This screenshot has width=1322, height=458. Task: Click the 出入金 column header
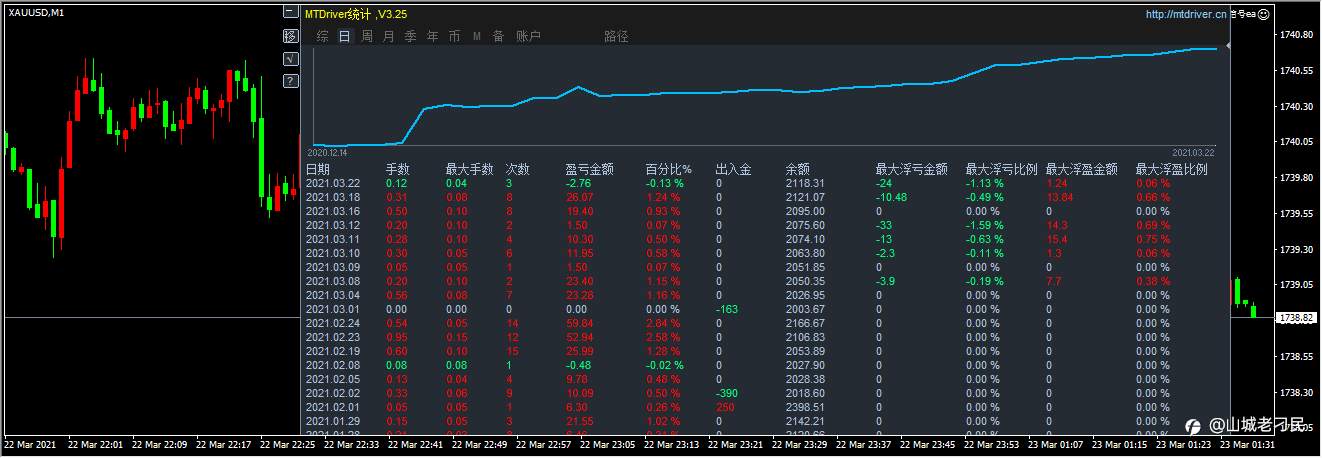pos(733,169)
